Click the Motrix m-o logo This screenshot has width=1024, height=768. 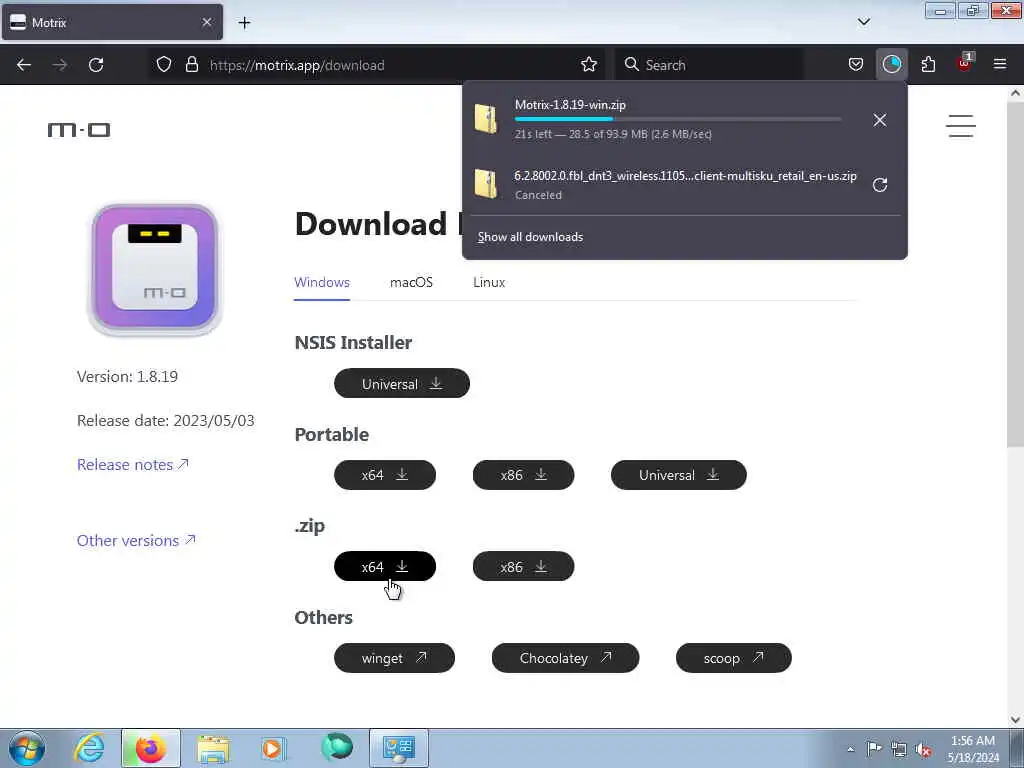tap(79, 130)
